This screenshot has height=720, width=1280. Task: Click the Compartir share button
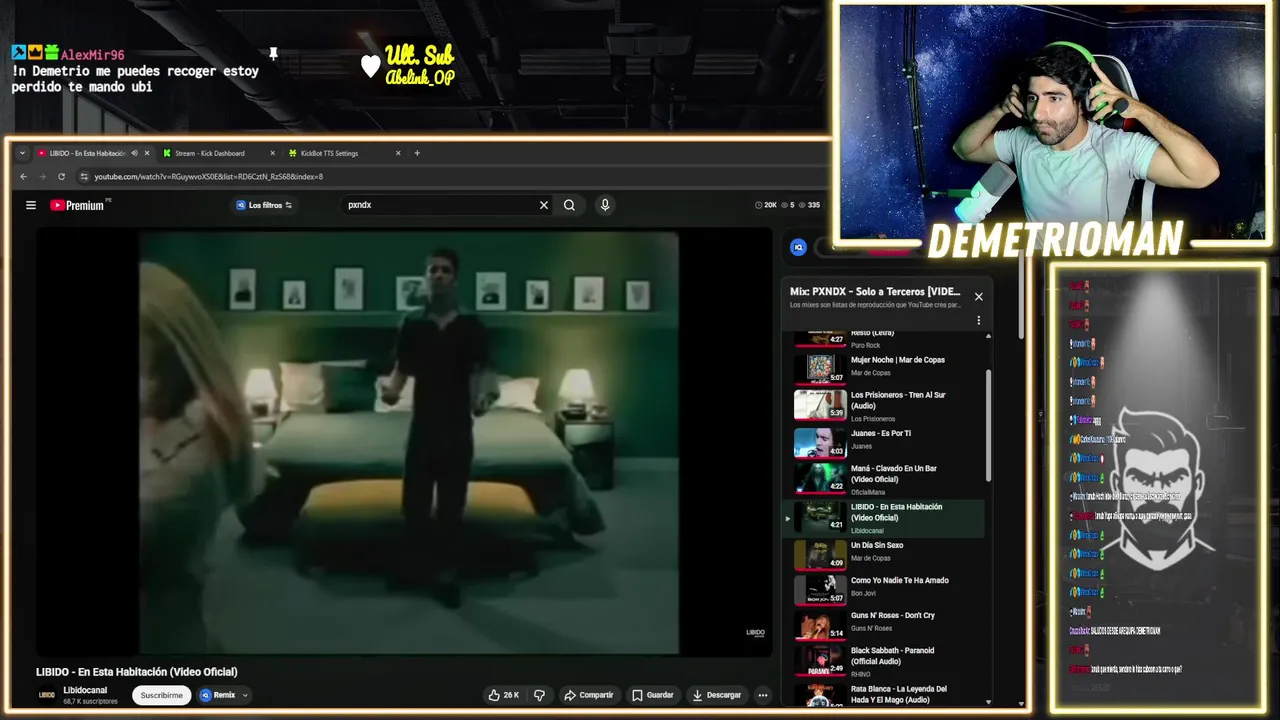(588, 695)
